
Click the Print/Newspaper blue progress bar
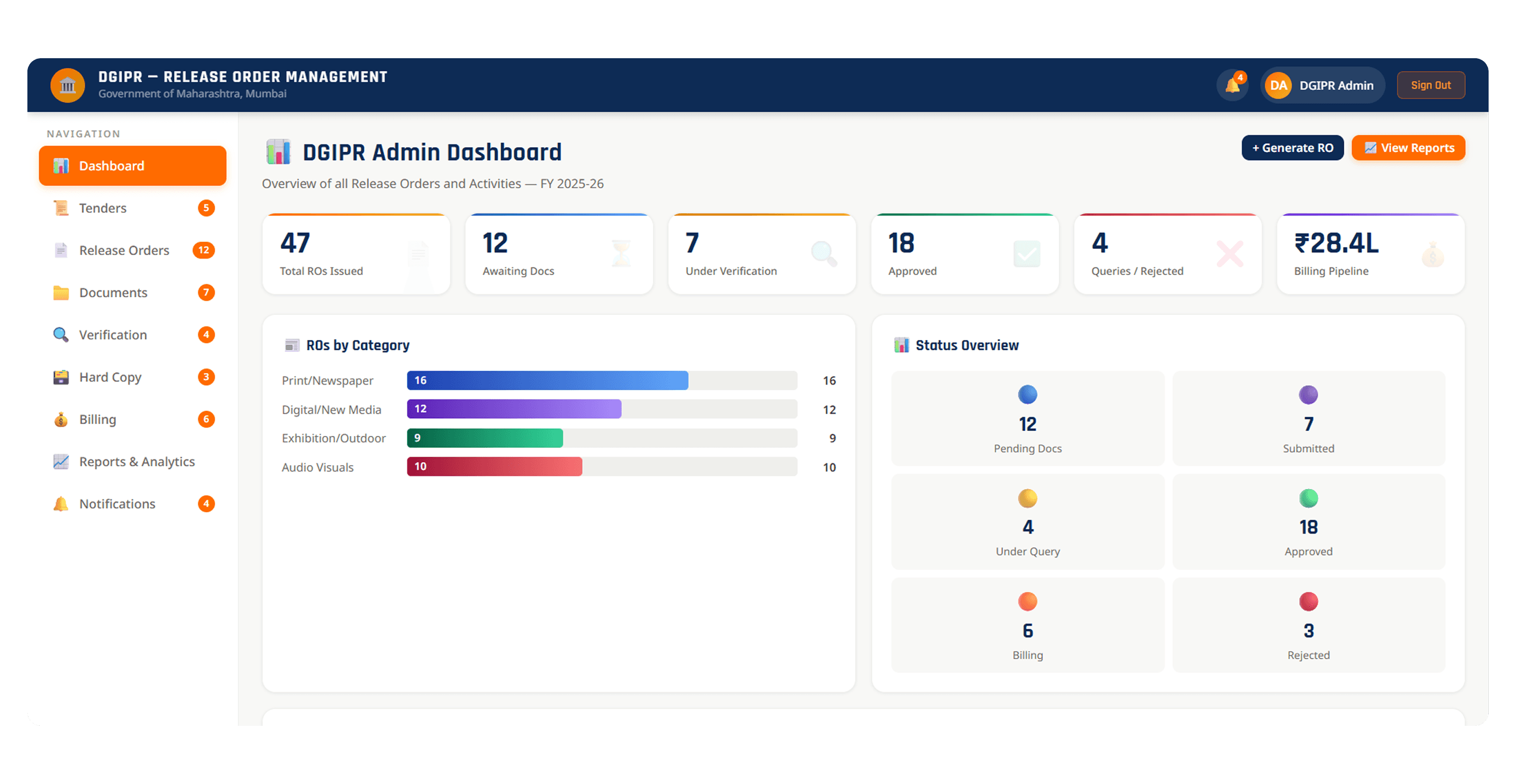point(547,381)
